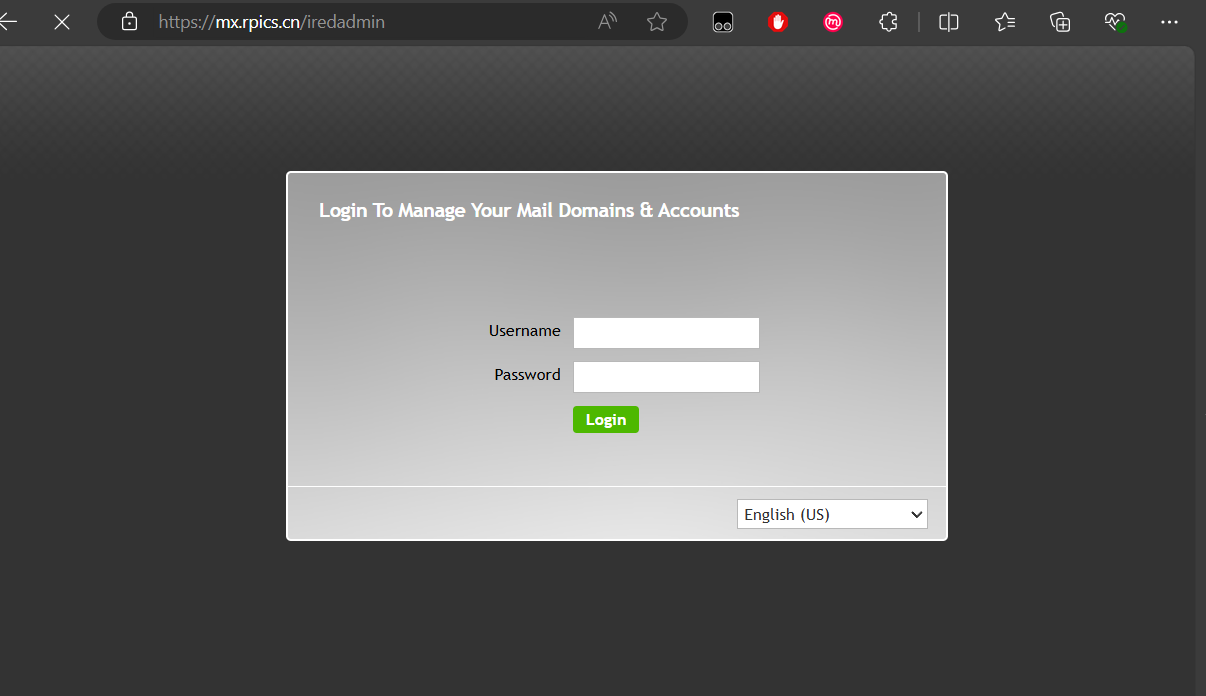Click the Username label
The height and width of the screenshot is (696, 1206).
pyautogui.click(x=525, y=331)
